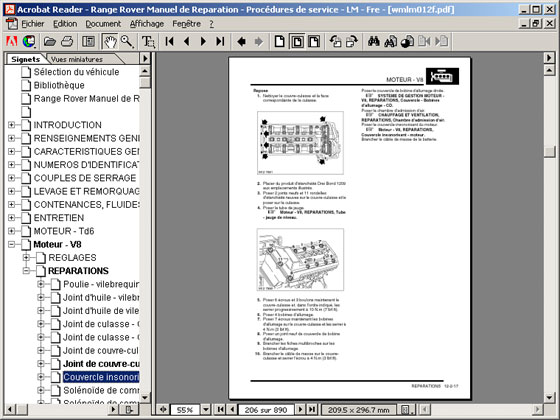Select the Sélection du véhicule bookmark
The height and width of the screenshot is (420, 560).
[x=76, y=72]
